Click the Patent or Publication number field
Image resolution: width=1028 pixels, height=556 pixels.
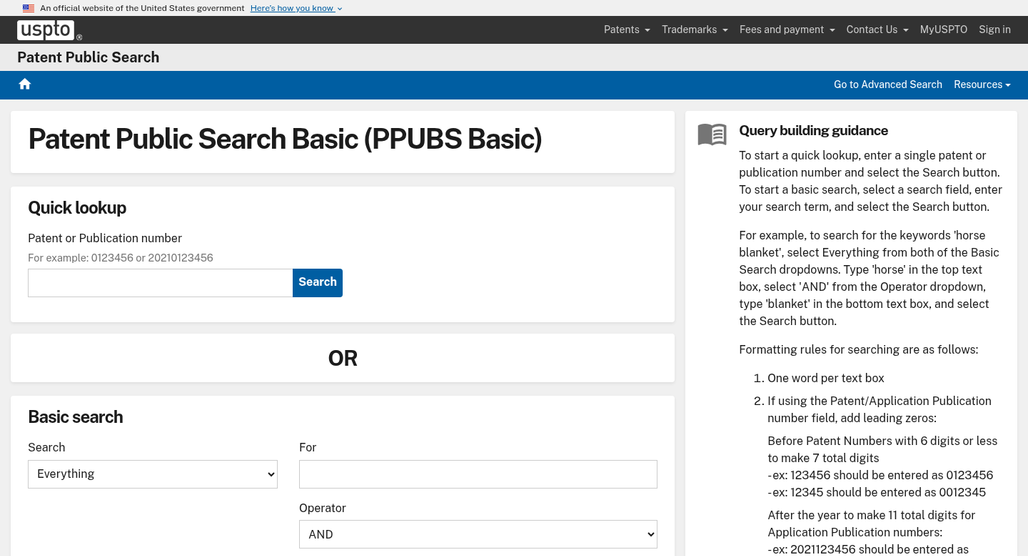coord(160,283)
